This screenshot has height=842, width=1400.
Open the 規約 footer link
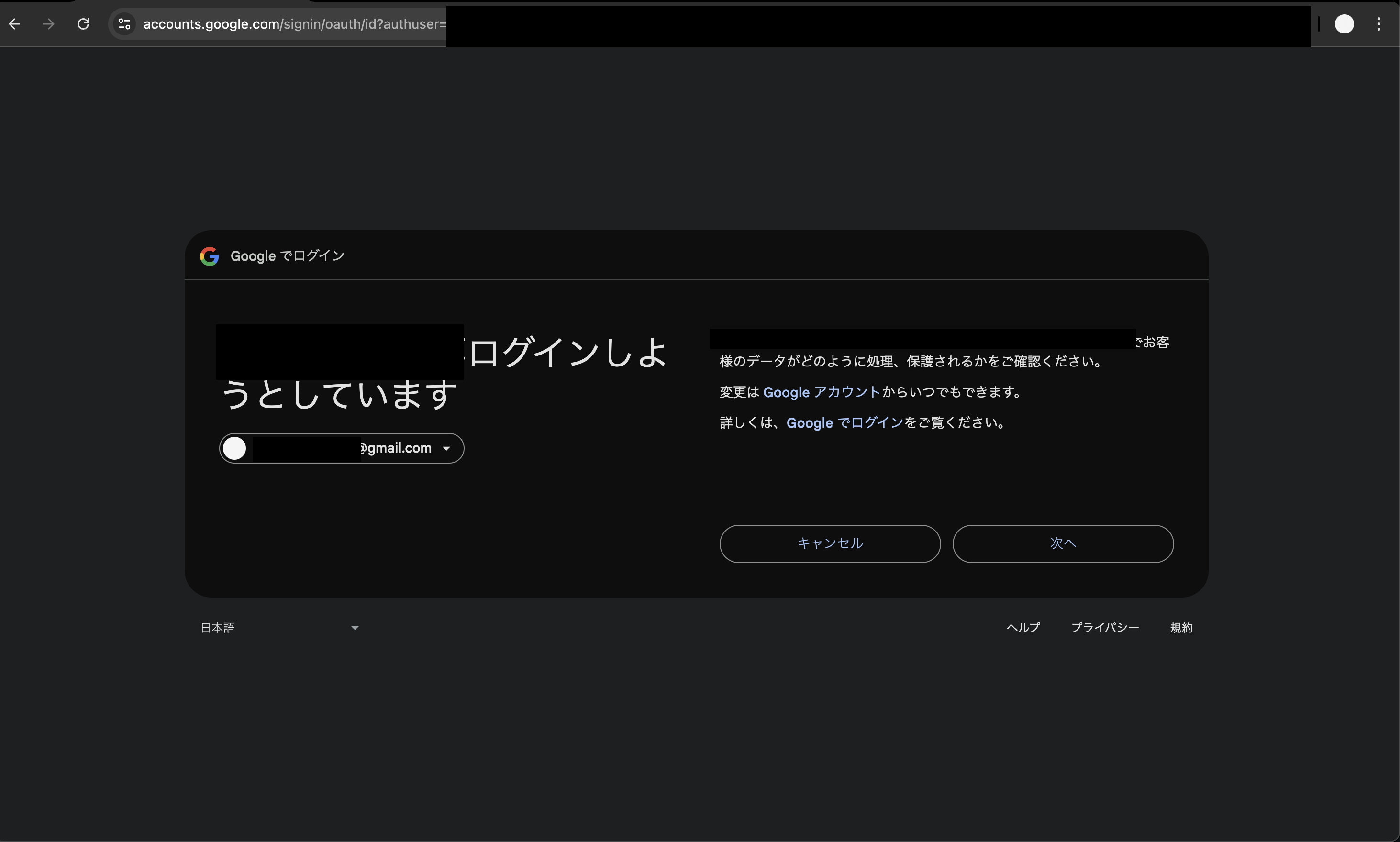click(x=1181, y=628)
